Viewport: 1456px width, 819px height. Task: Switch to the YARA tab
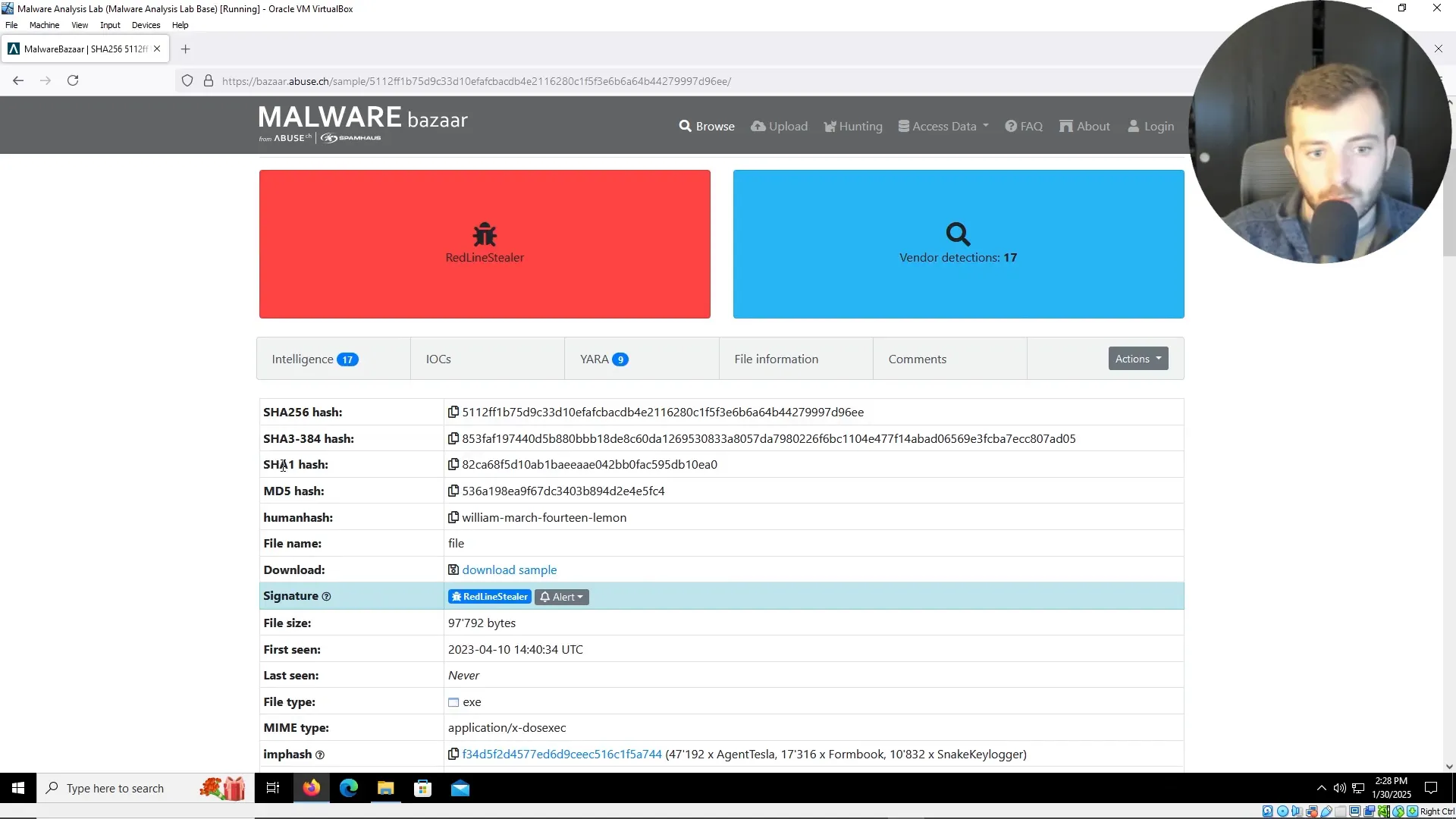[604, 359]
